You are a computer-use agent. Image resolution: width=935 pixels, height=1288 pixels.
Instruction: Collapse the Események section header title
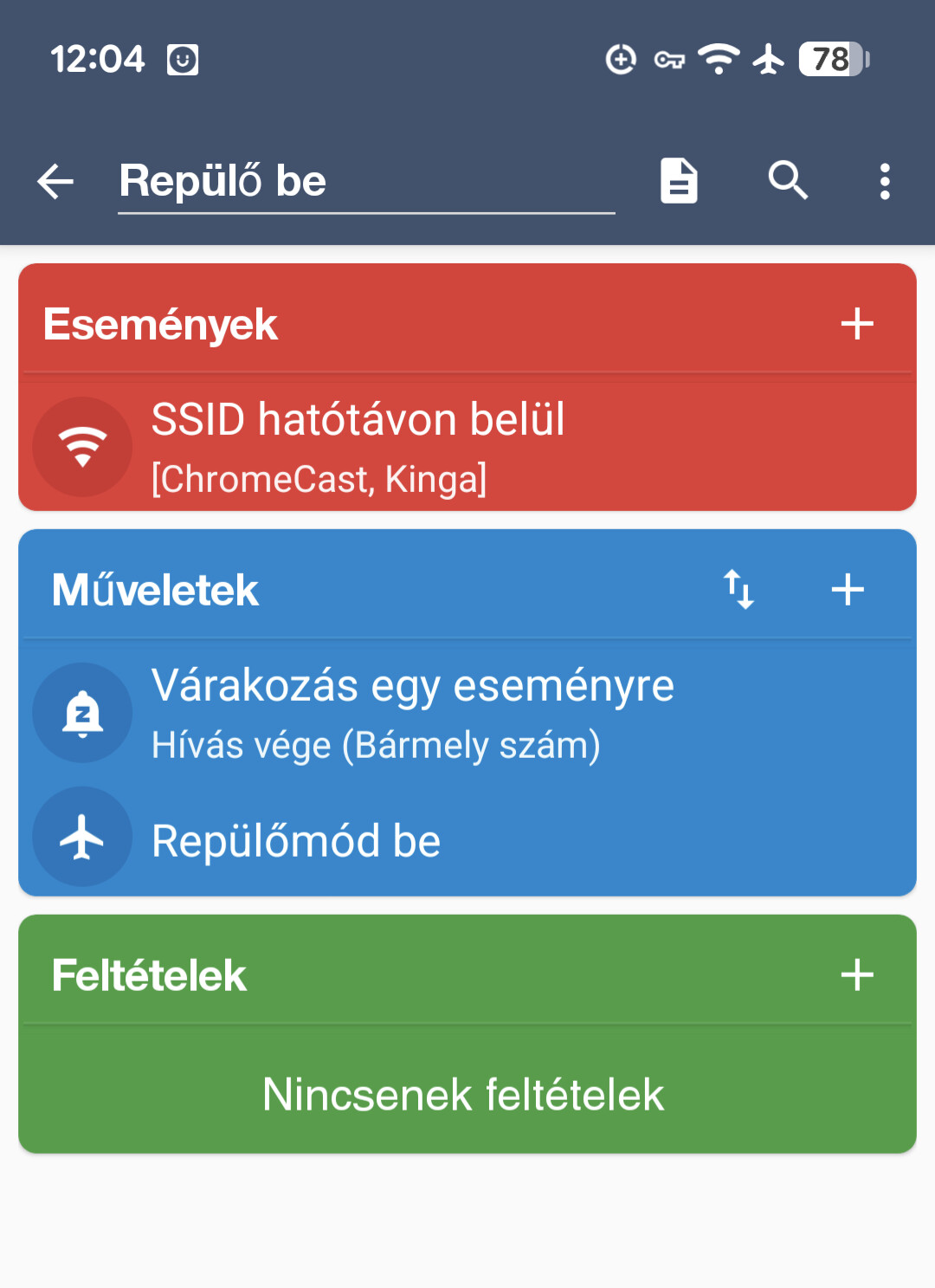(x=161, y=325)
